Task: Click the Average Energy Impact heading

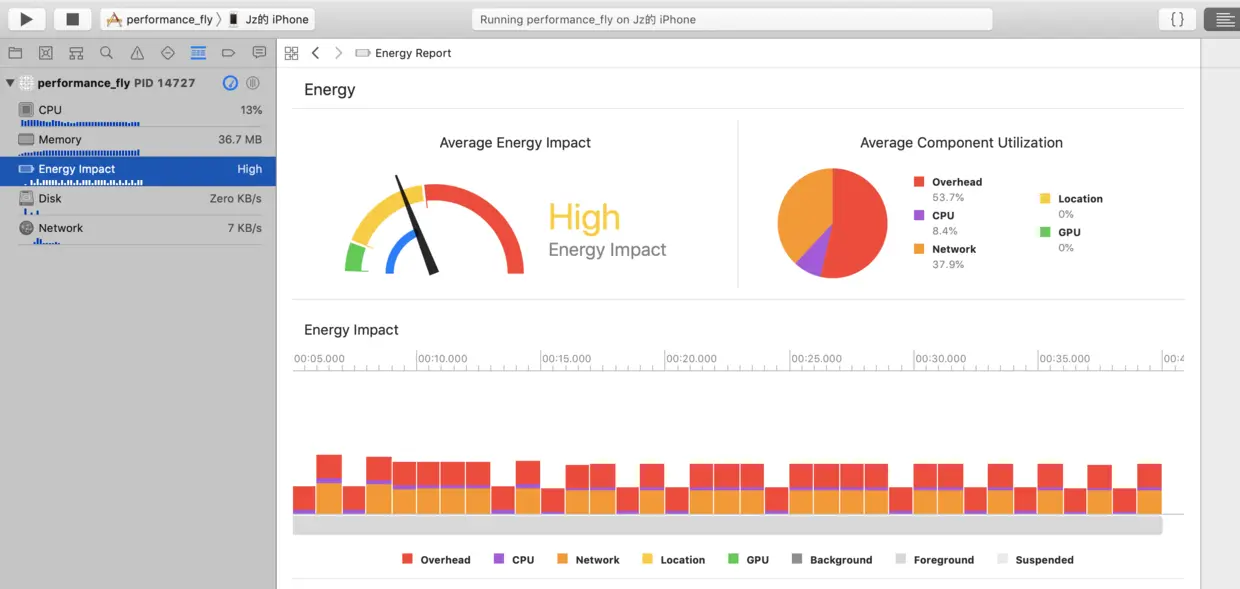Action: click(515, 143)
